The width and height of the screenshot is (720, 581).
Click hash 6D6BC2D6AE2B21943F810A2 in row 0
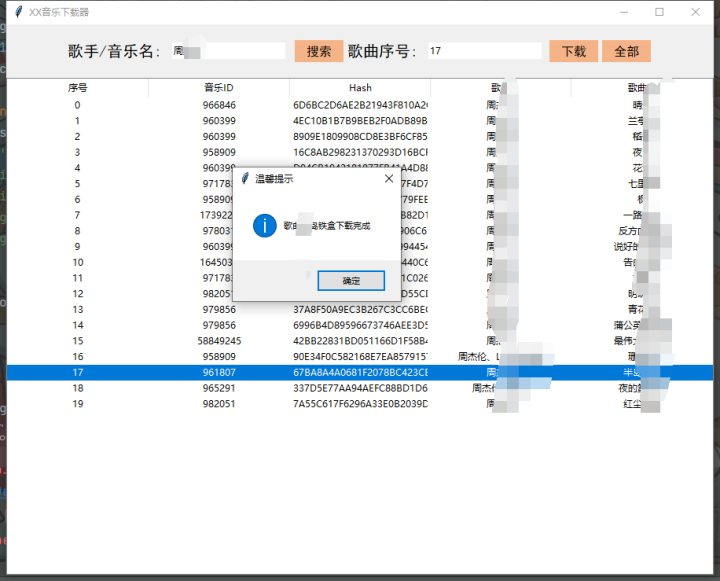click(360, 105)
